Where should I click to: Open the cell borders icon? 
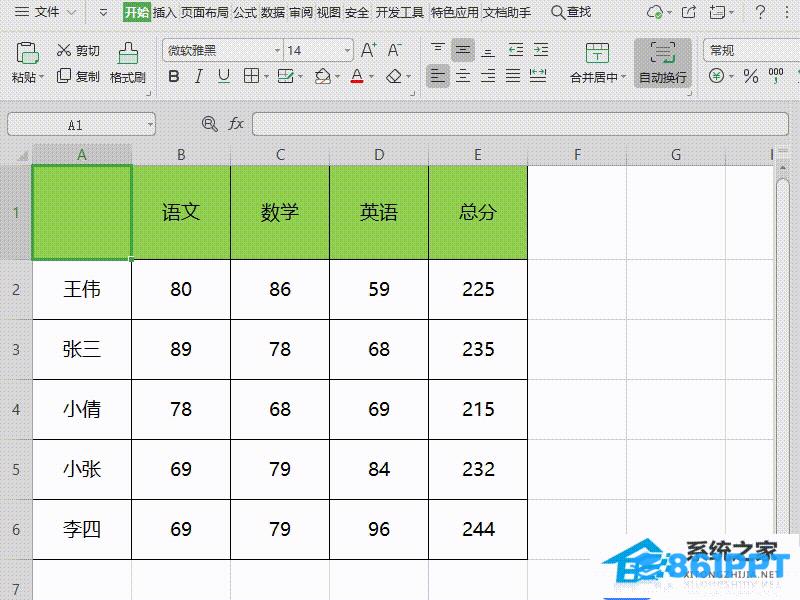[x=251, y=77]
